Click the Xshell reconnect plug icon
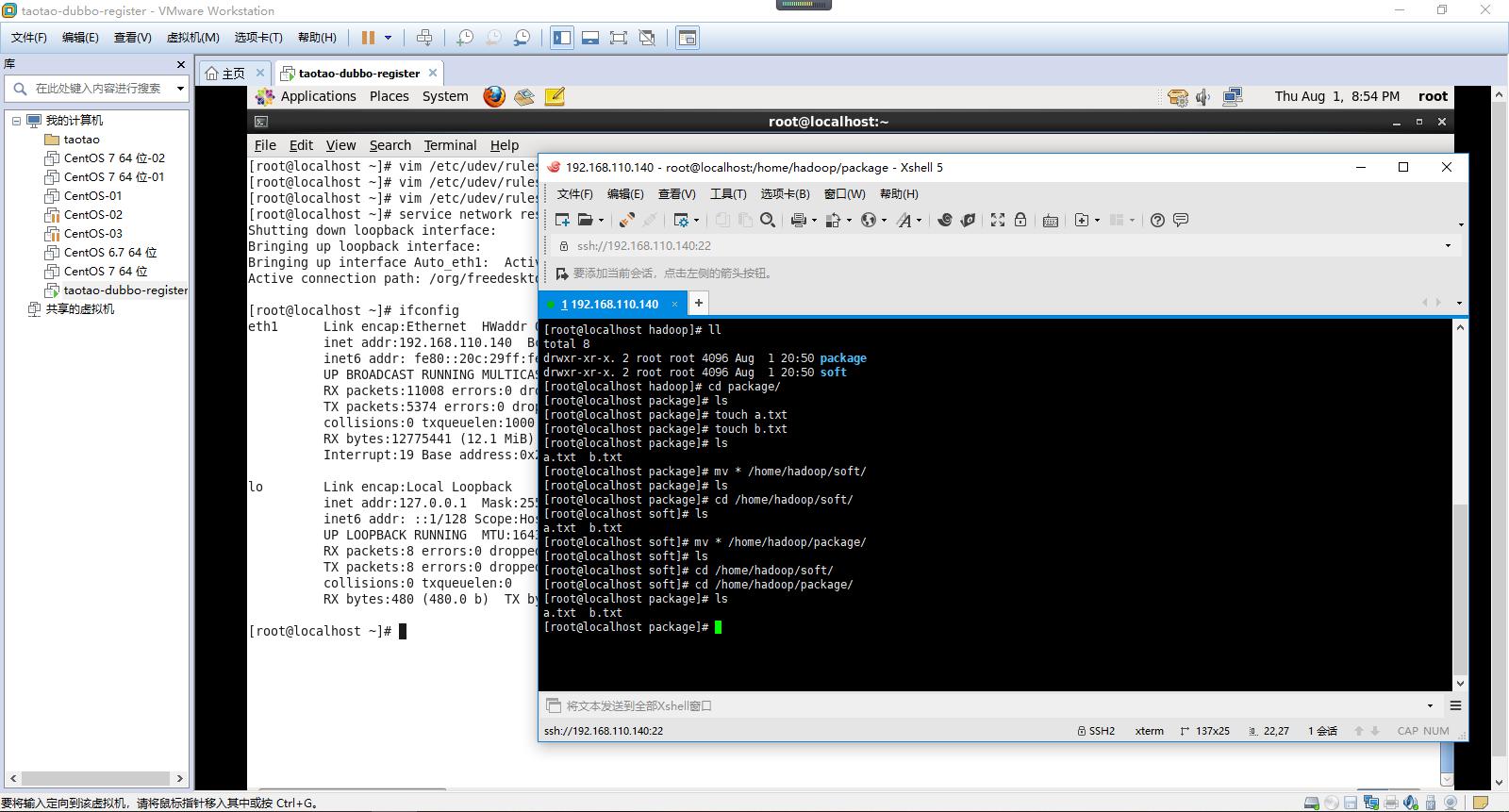1509x812 pixels. 626,220
